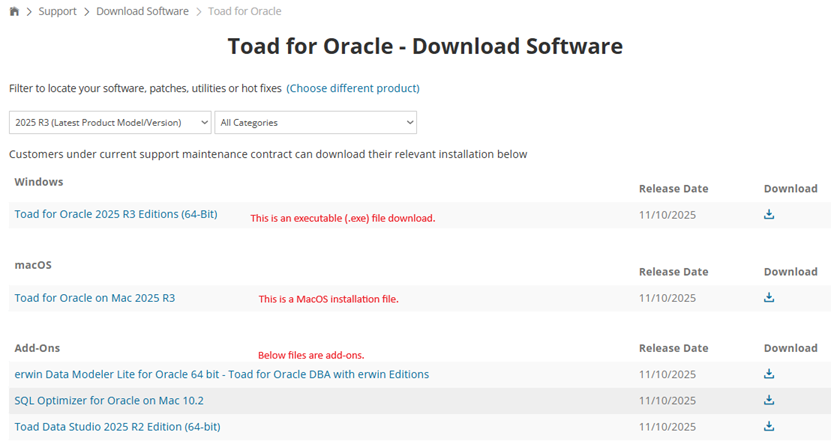Open Toad Data Studio 2025 R2 Edition link
This screenshot has width=831, height=447.
click(x=117, y=426)
